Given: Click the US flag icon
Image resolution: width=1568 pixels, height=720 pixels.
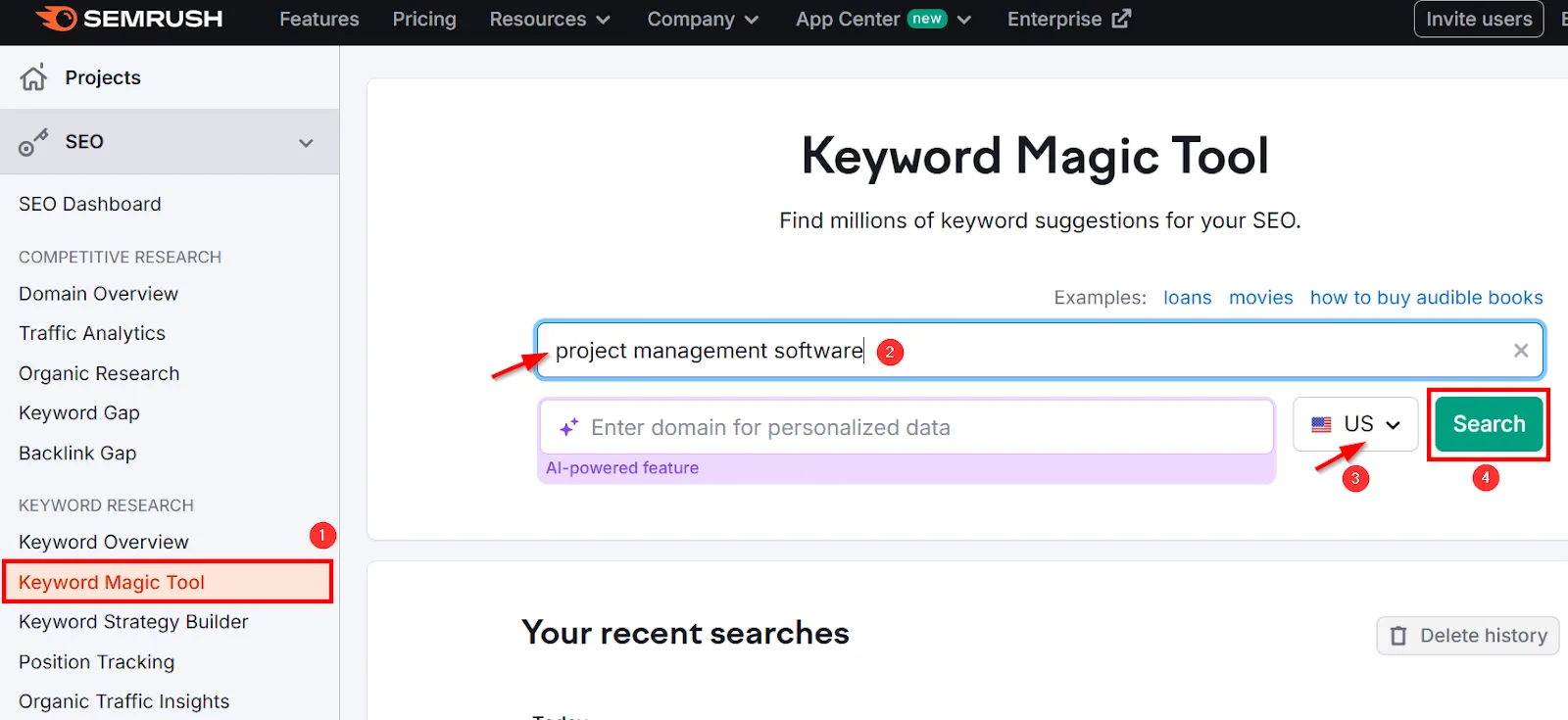Looking at the screenshot, I should [1321, 425].
